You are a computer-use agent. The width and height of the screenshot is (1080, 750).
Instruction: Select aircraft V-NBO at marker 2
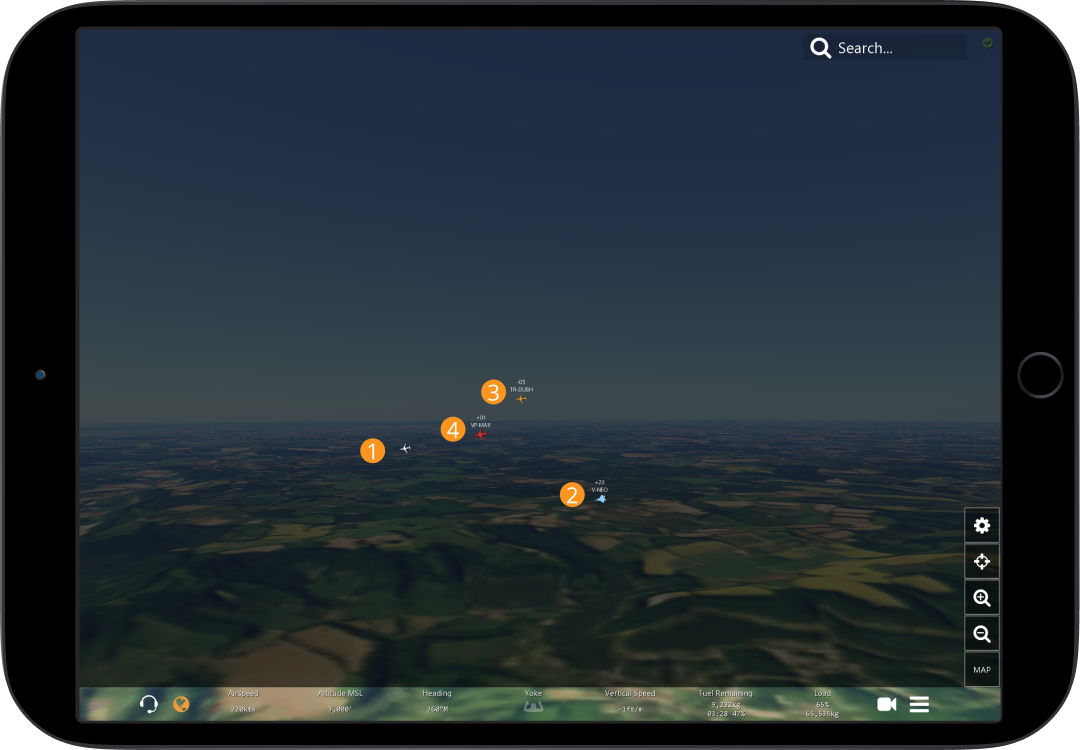pos(571,494)
